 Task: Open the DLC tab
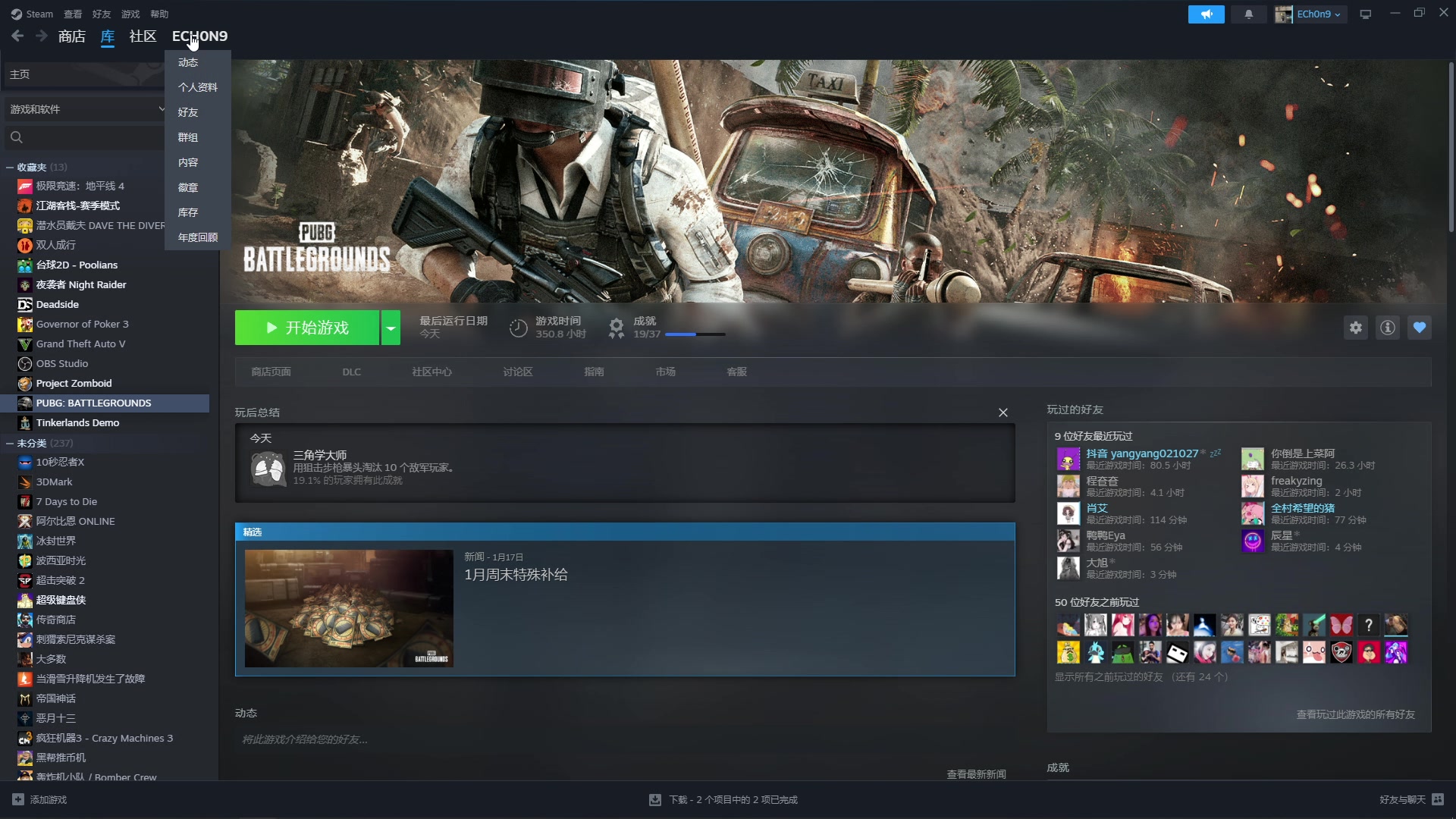pos(351,372)
